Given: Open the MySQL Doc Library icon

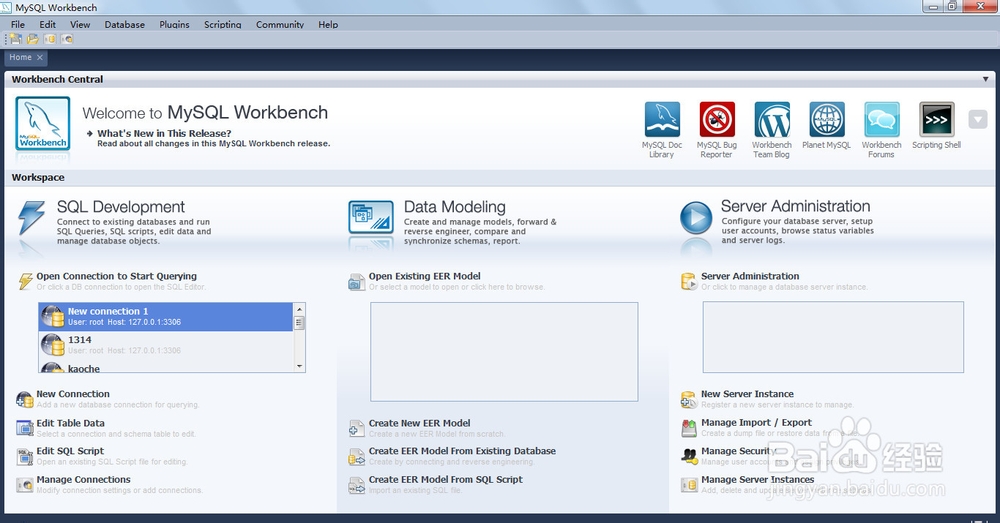Looking at the screenshot, I should pos(662,119).
